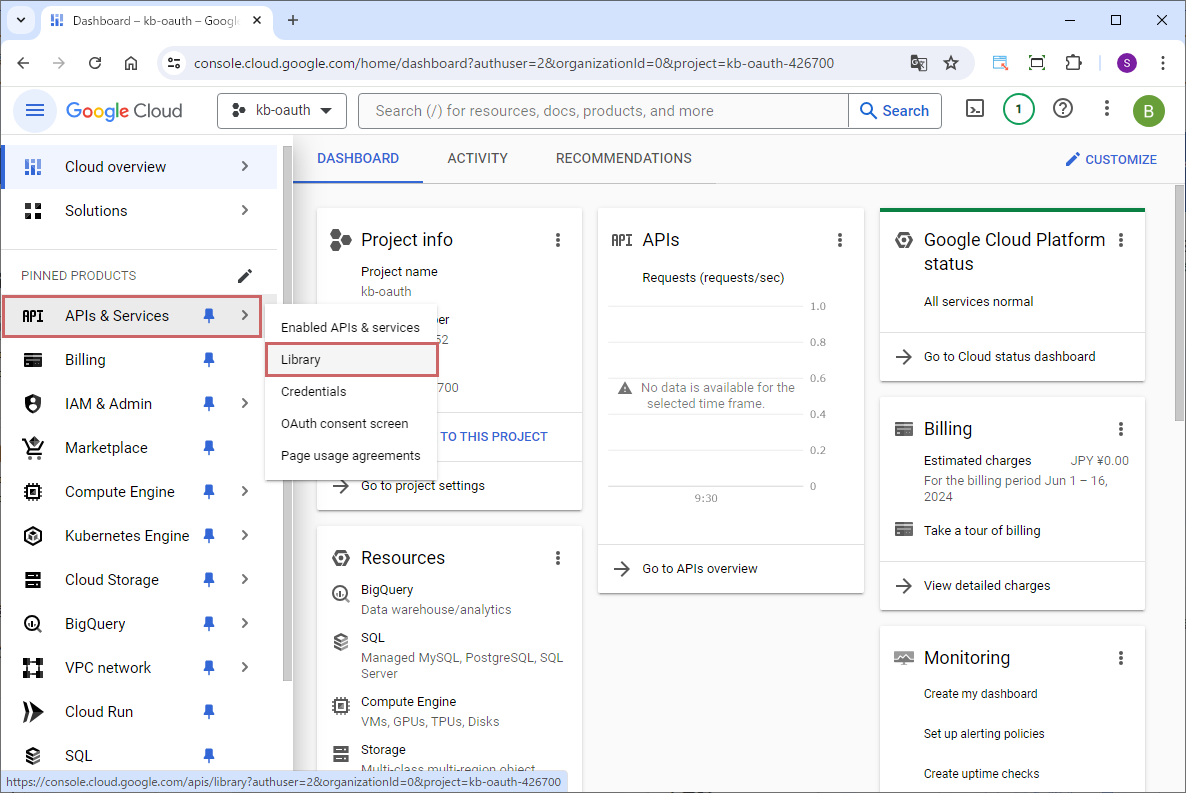Click the edit pinned products pencil icon

245,276
